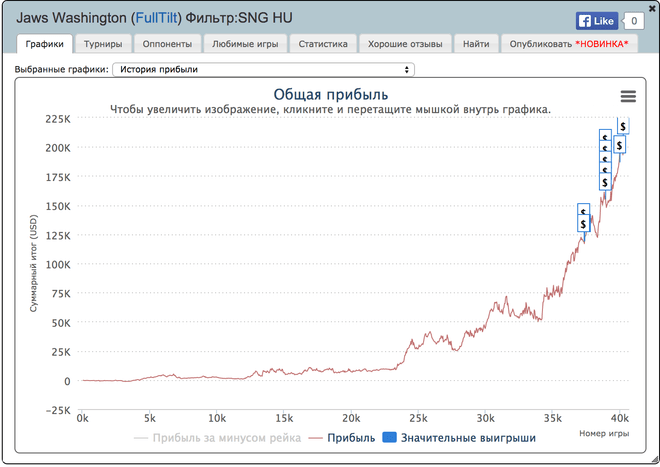
Task: Click the lower dollar marker near 125K
Action: pyautogui.click(x=583, y=224)
